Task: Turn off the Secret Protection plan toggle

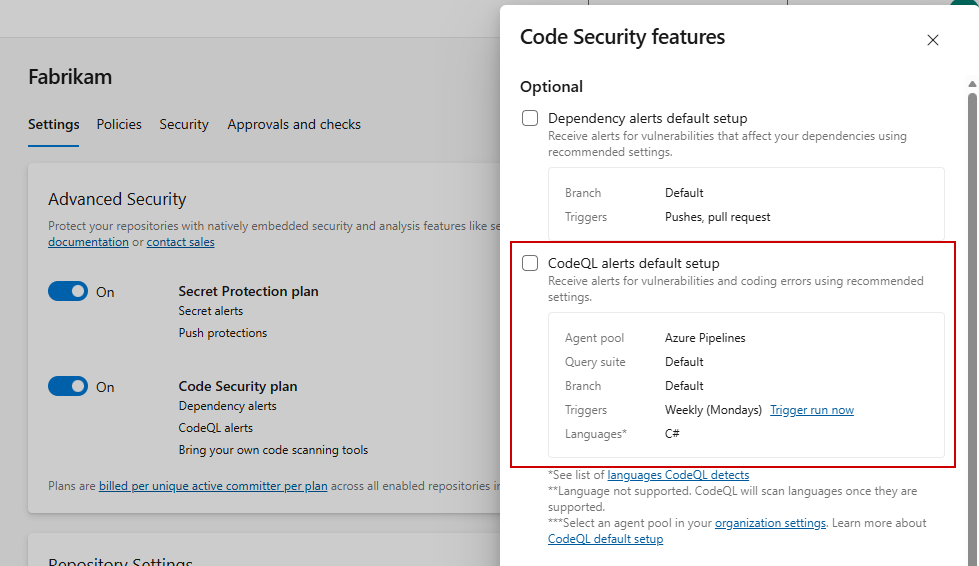Action: click(x=68, y=291)
